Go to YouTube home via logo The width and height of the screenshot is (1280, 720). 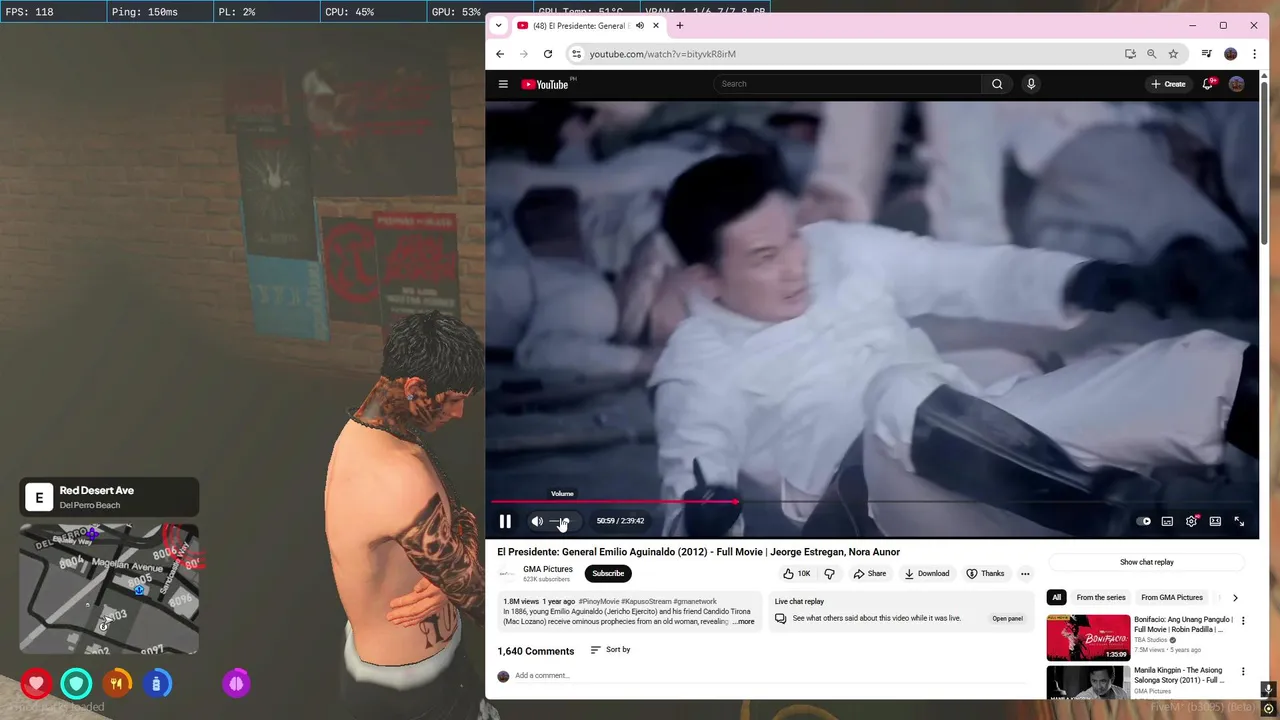click(x=545, y=84)
